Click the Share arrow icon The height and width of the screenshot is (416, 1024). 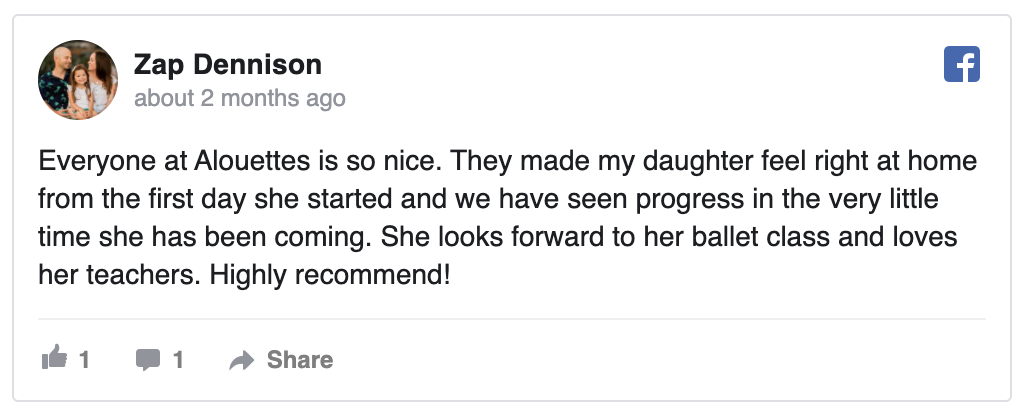click(x=242, y=360)
